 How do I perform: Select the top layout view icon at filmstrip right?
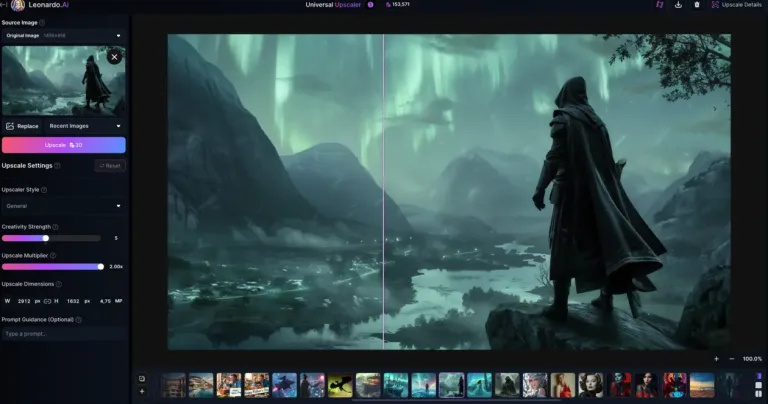pos(759,376)
